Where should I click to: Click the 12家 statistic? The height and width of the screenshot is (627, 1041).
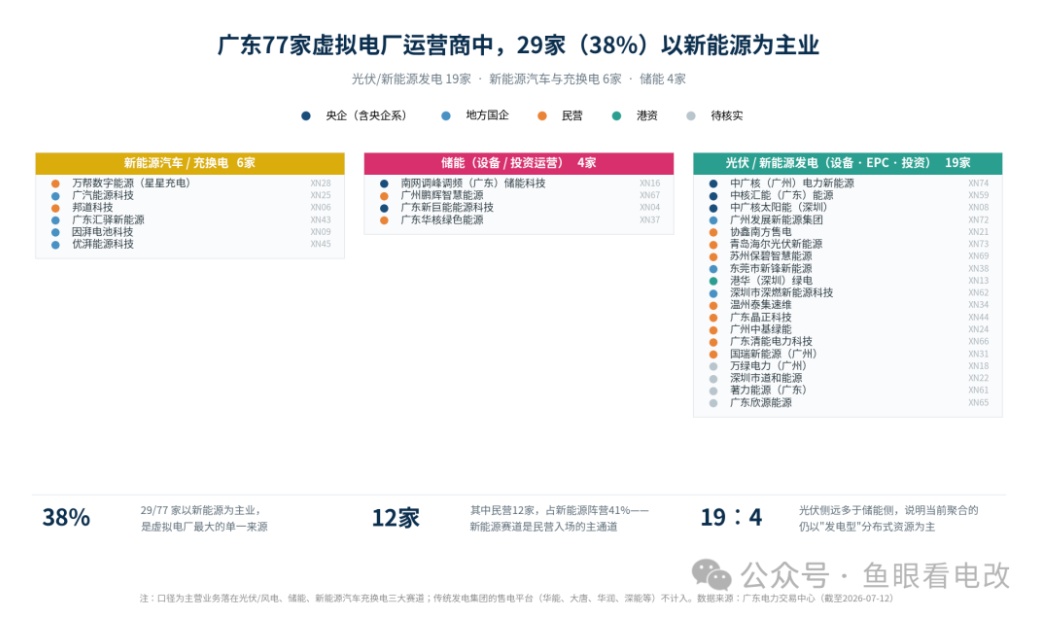coord(396,517)
